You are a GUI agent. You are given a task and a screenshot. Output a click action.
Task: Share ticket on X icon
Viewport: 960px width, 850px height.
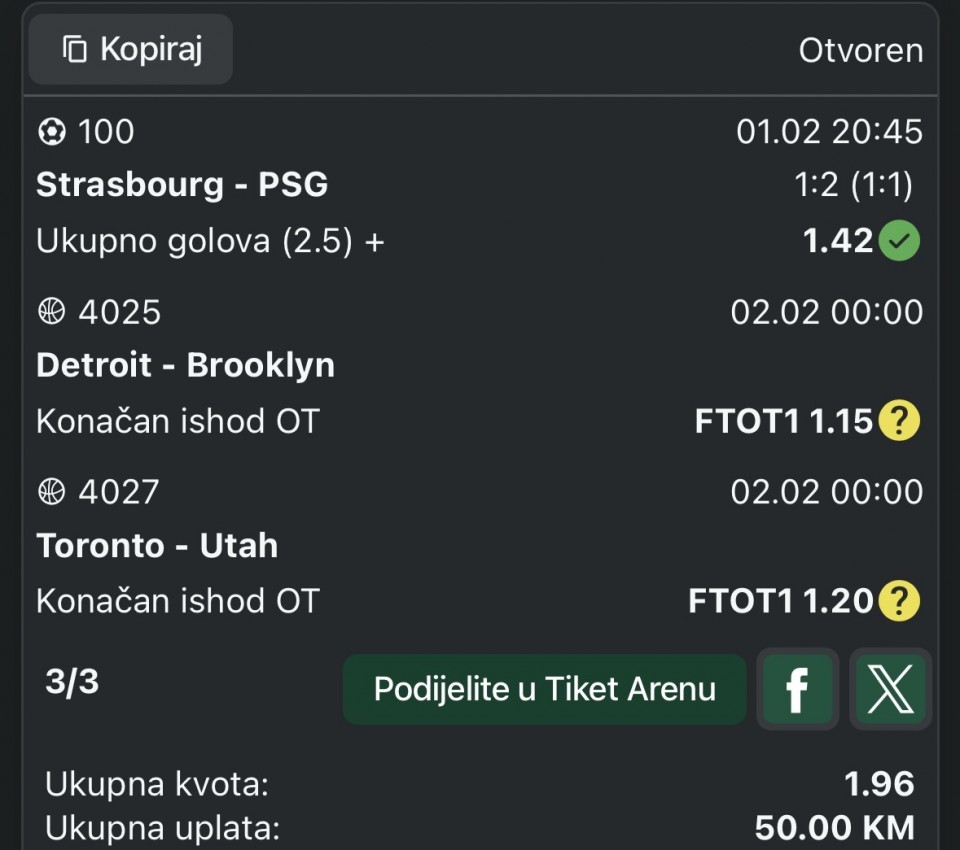tap(890, 689)
